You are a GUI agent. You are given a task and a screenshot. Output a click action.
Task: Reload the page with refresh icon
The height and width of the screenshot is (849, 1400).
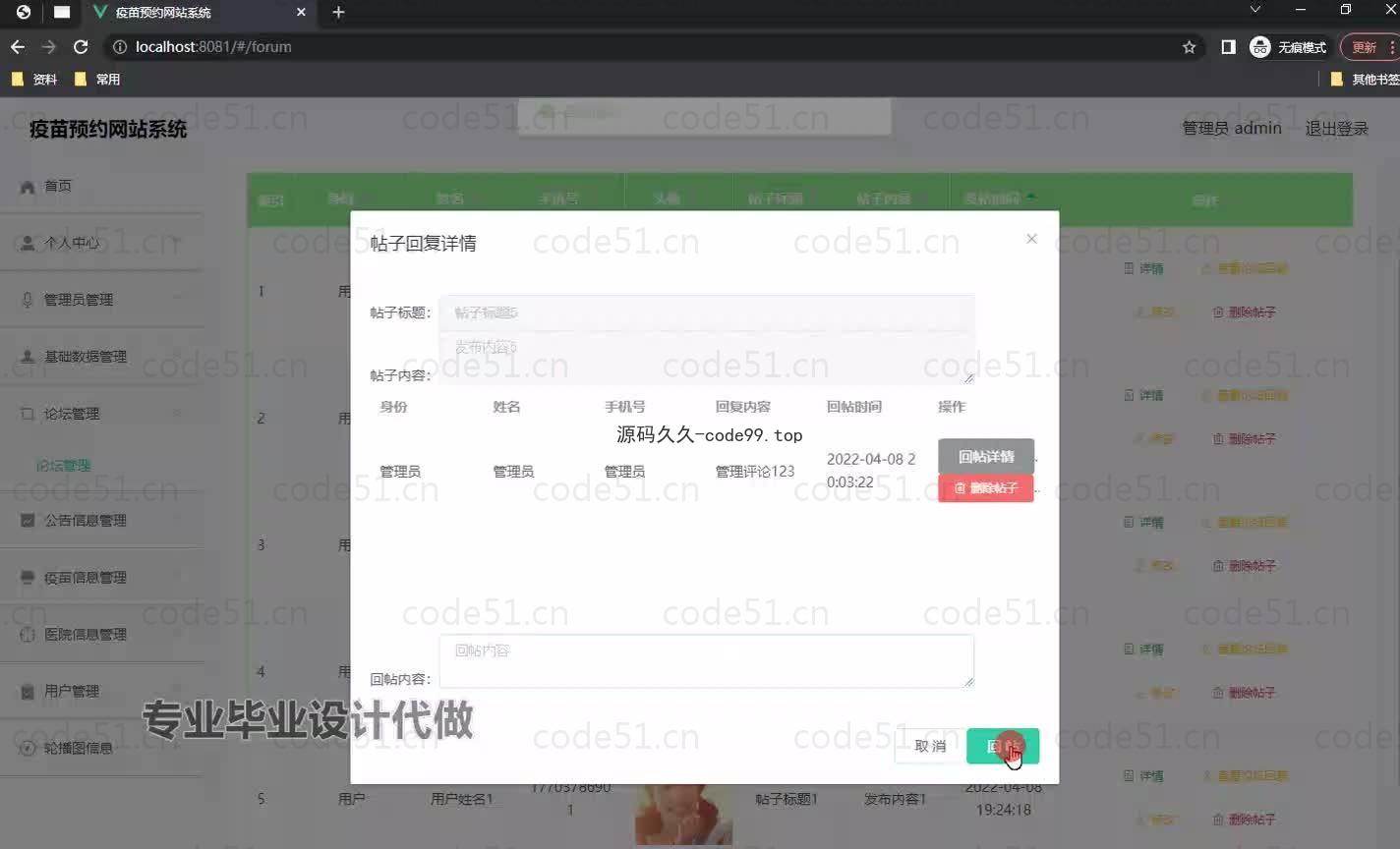(81, 47)
